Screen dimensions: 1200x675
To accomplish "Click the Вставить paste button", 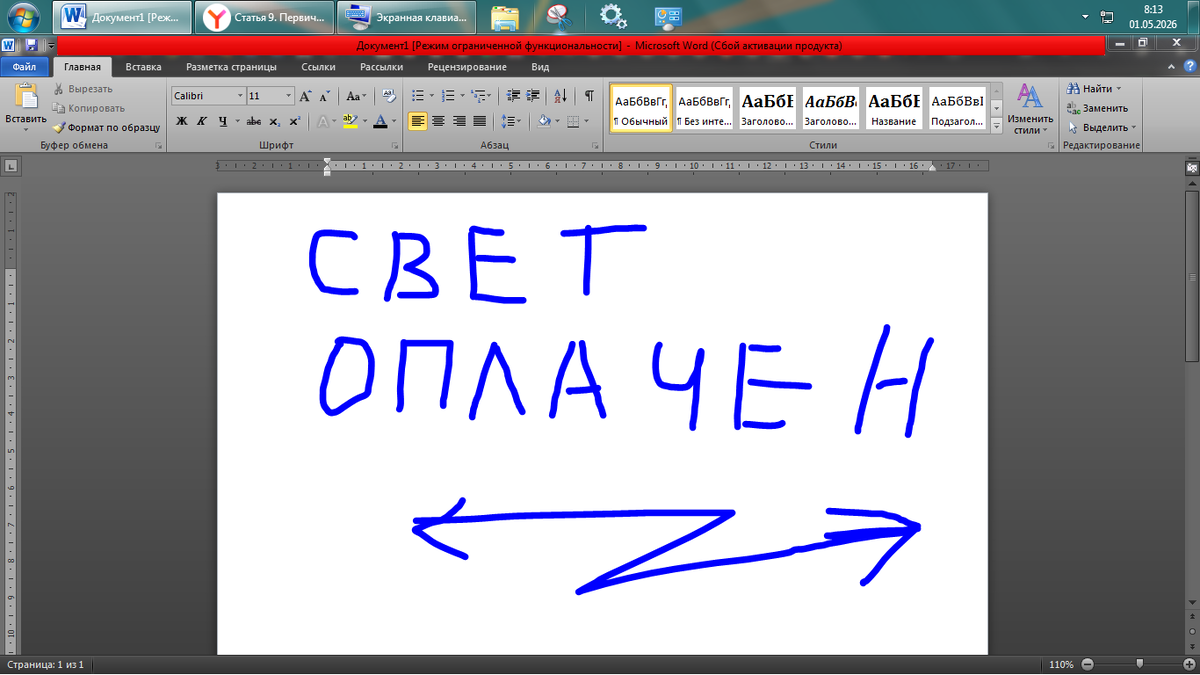I will tap(25, 108).
